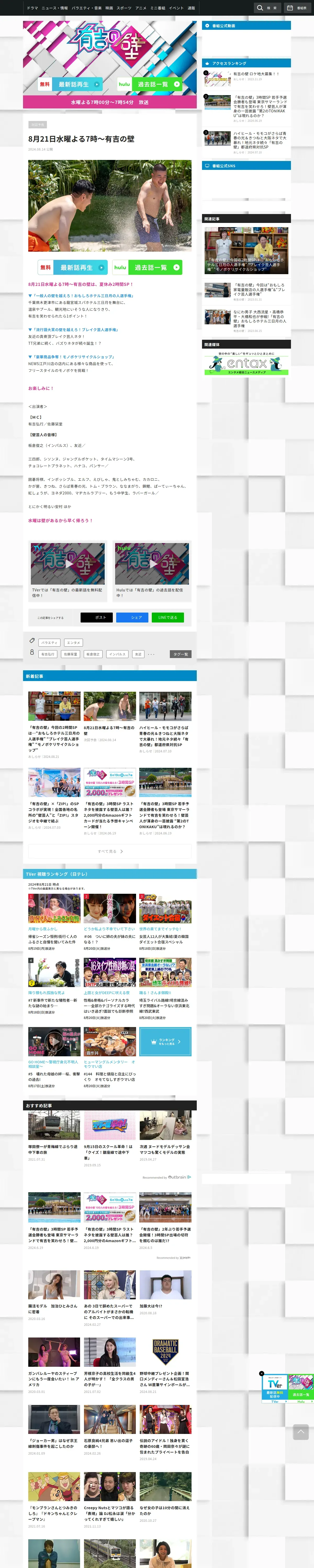The height and width of the screenshot is (1568, 314).
Task: Open the TVer ranking item 月曜から夜ふかし
Action: [54, 923]
